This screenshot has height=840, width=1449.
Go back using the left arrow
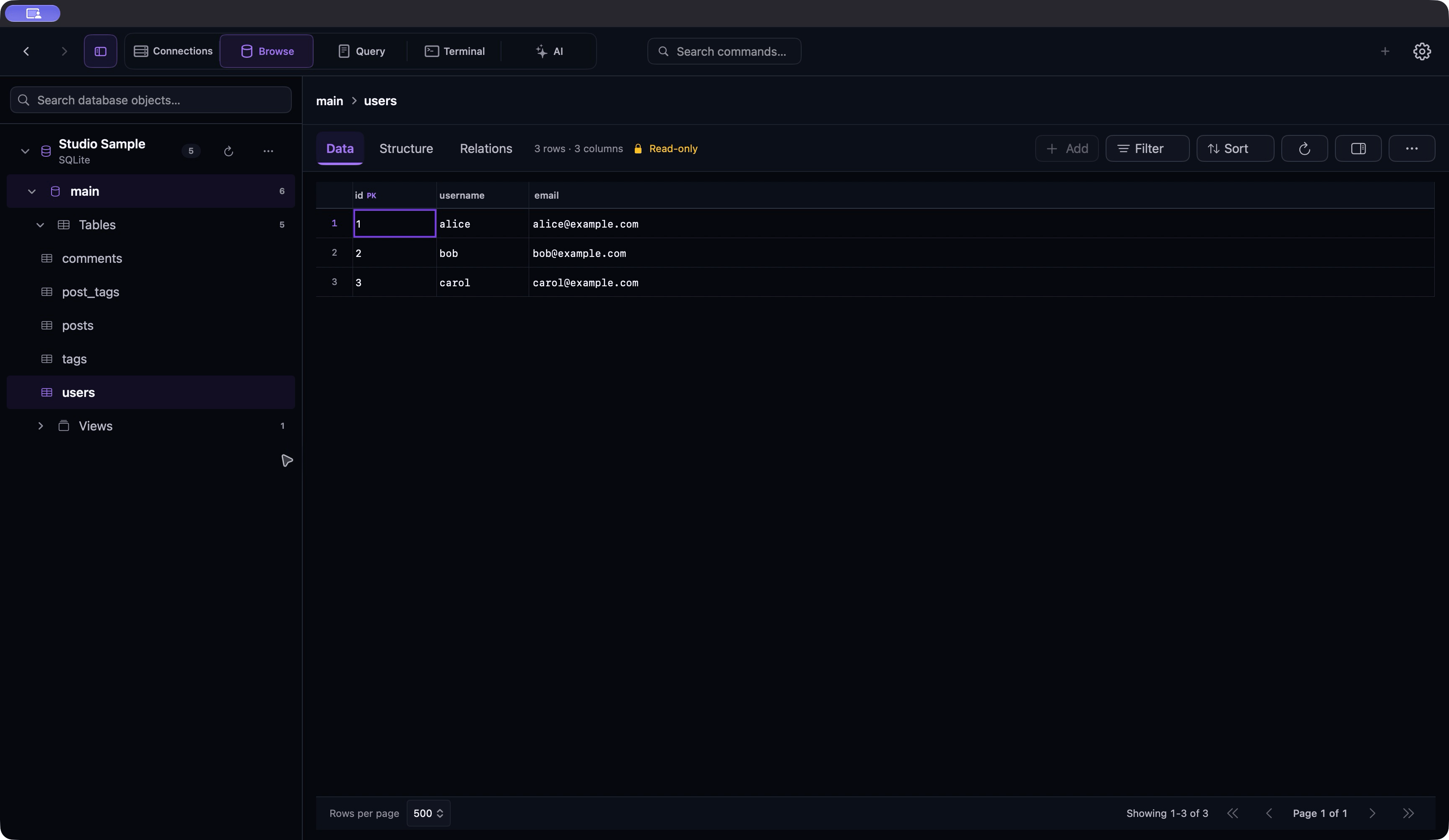[x=26, y=51]
